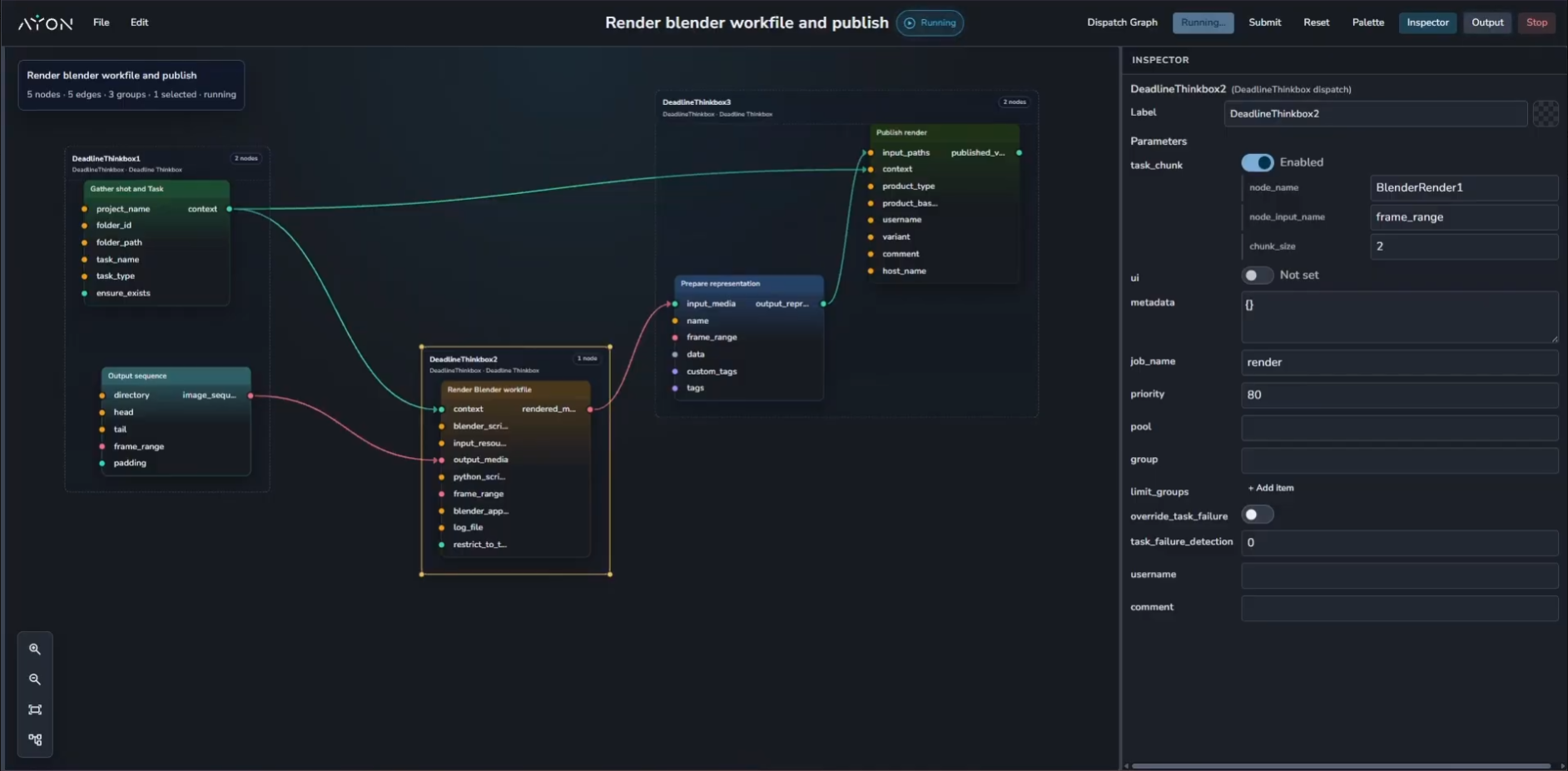The width and height of the screenshot is (1568, 771).
Task: Add item to limit_groups
Action: [1271, 488]
